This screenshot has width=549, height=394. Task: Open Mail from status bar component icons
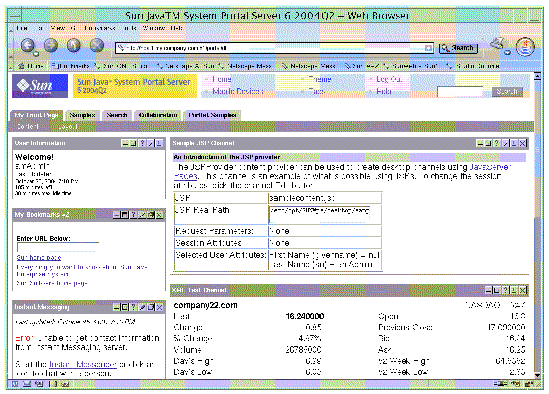pyautogui.click(x=27, y=384)
